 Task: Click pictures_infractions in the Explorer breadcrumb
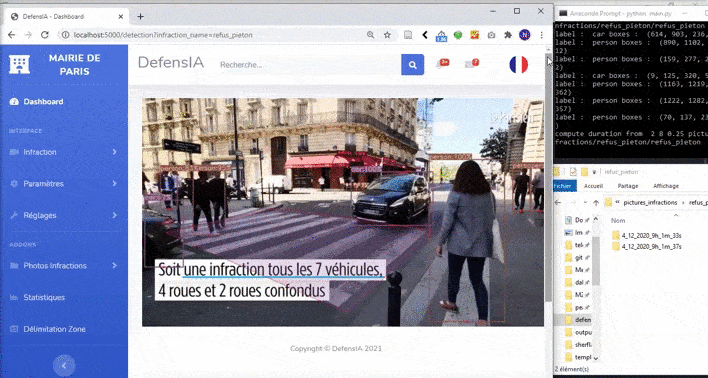click(650, 203)
